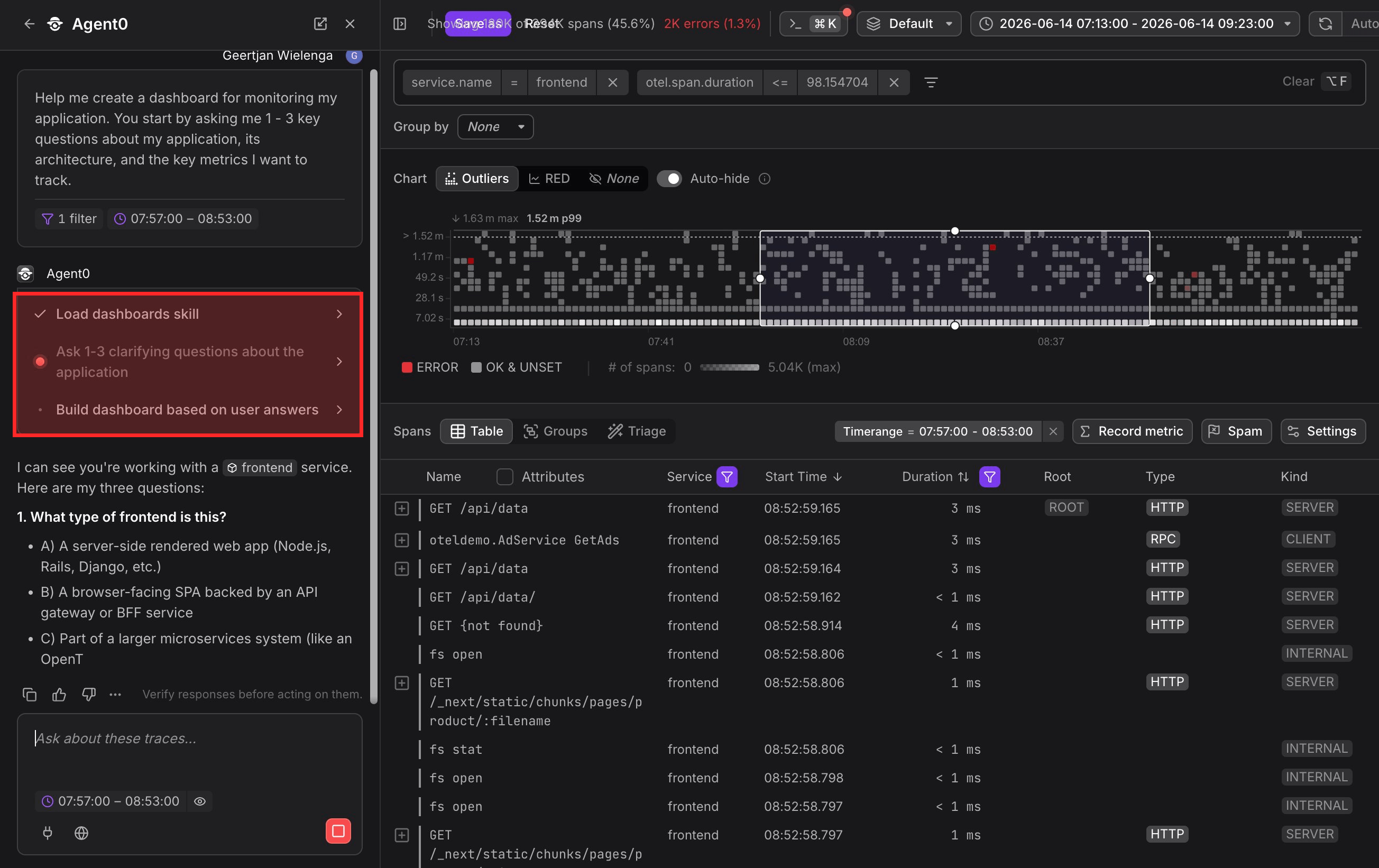Click the Duration column filter icon
Image resolution: width=1379 pixels, height=868 pixels.
click(x=990, y=477)
